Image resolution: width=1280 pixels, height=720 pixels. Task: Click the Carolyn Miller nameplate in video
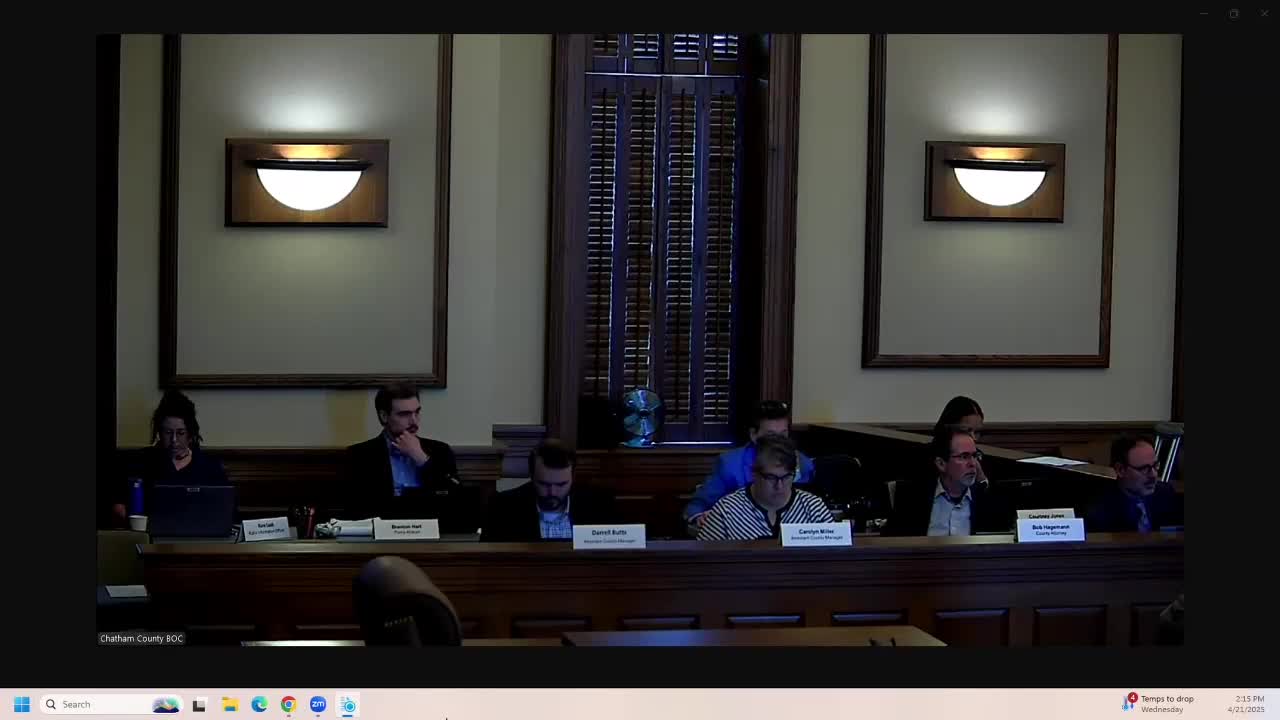point(816,534)
